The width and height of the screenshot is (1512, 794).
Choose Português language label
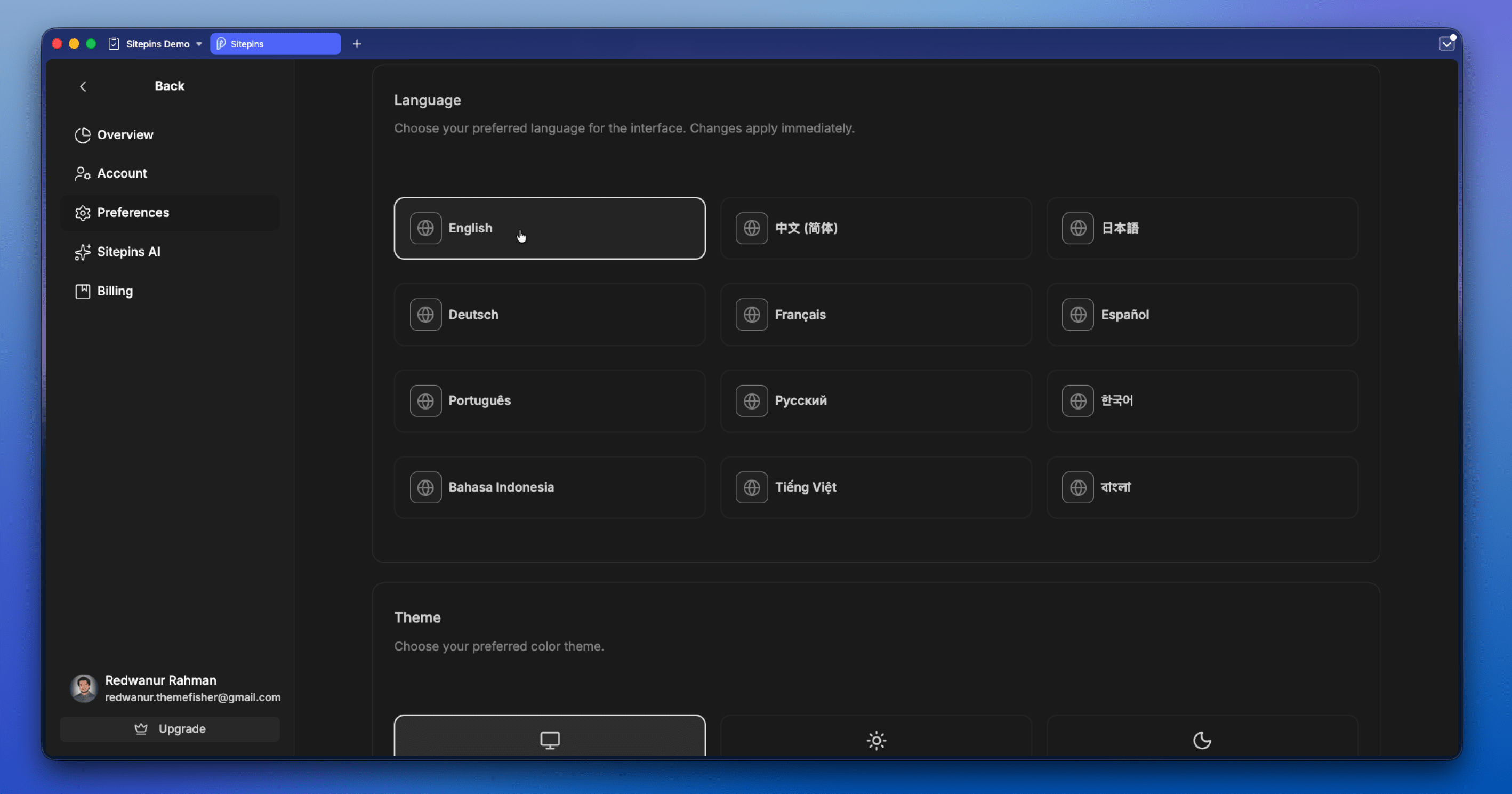pos(479,401)
